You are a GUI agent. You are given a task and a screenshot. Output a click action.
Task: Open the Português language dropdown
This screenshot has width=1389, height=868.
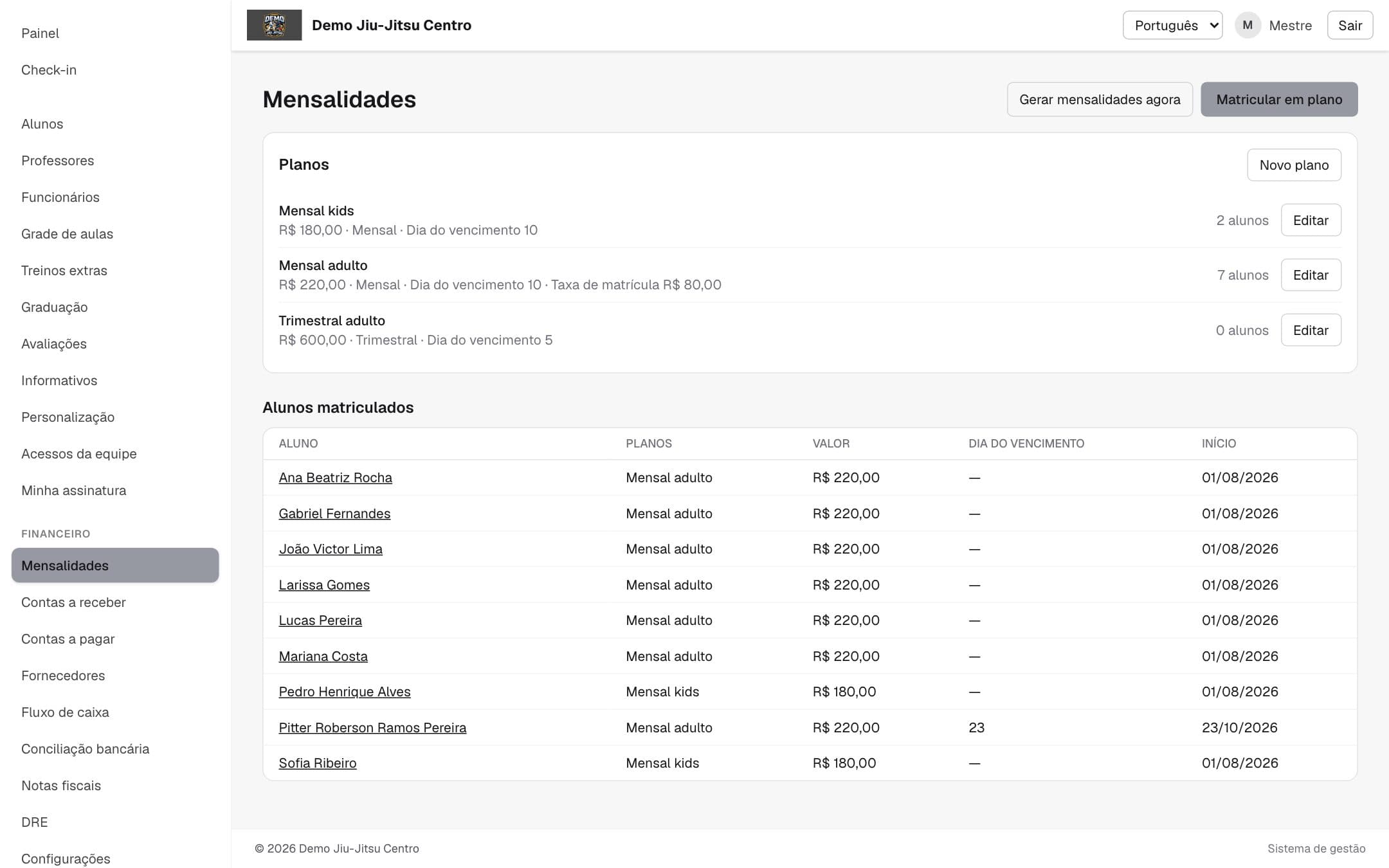[x=1172, y=25]
